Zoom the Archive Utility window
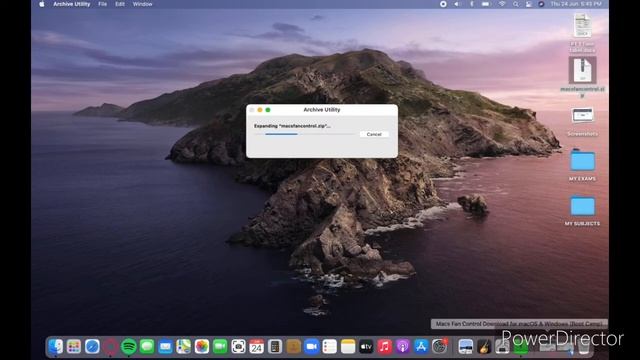 268,110
